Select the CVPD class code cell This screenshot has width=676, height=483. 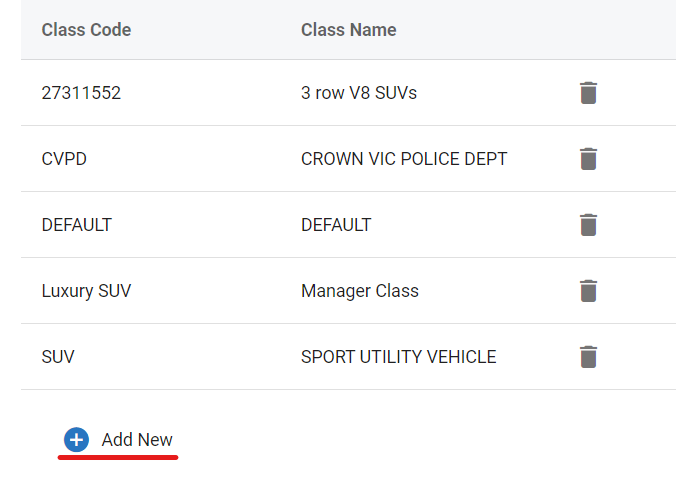tap(64, 159)
